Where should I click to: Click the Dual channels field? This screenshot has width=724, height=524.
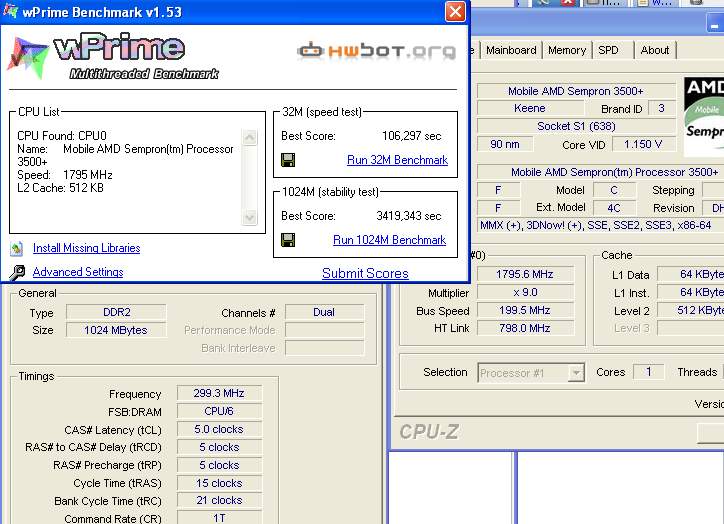click(x=324, y=313)
